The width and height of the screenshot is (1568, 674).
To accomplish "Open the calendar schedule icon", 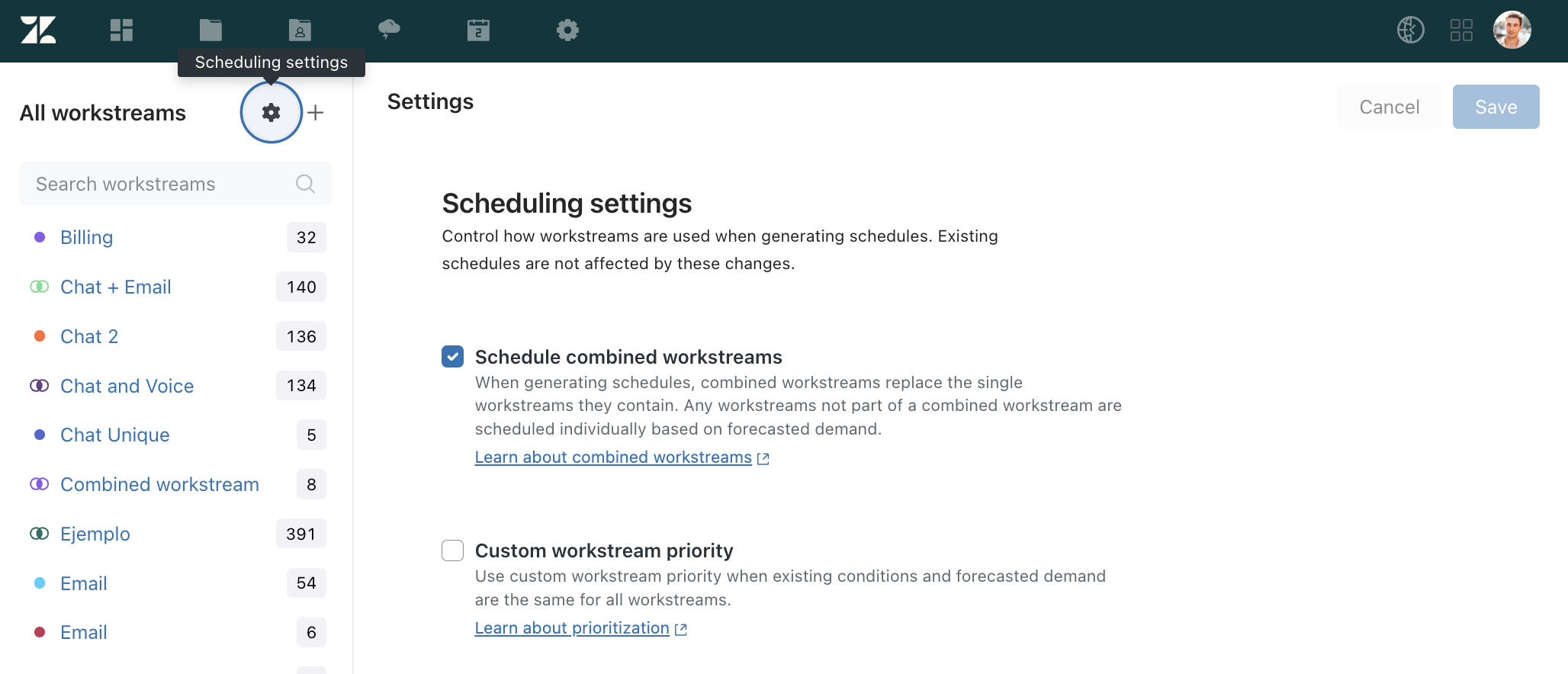I will point(478,30).
